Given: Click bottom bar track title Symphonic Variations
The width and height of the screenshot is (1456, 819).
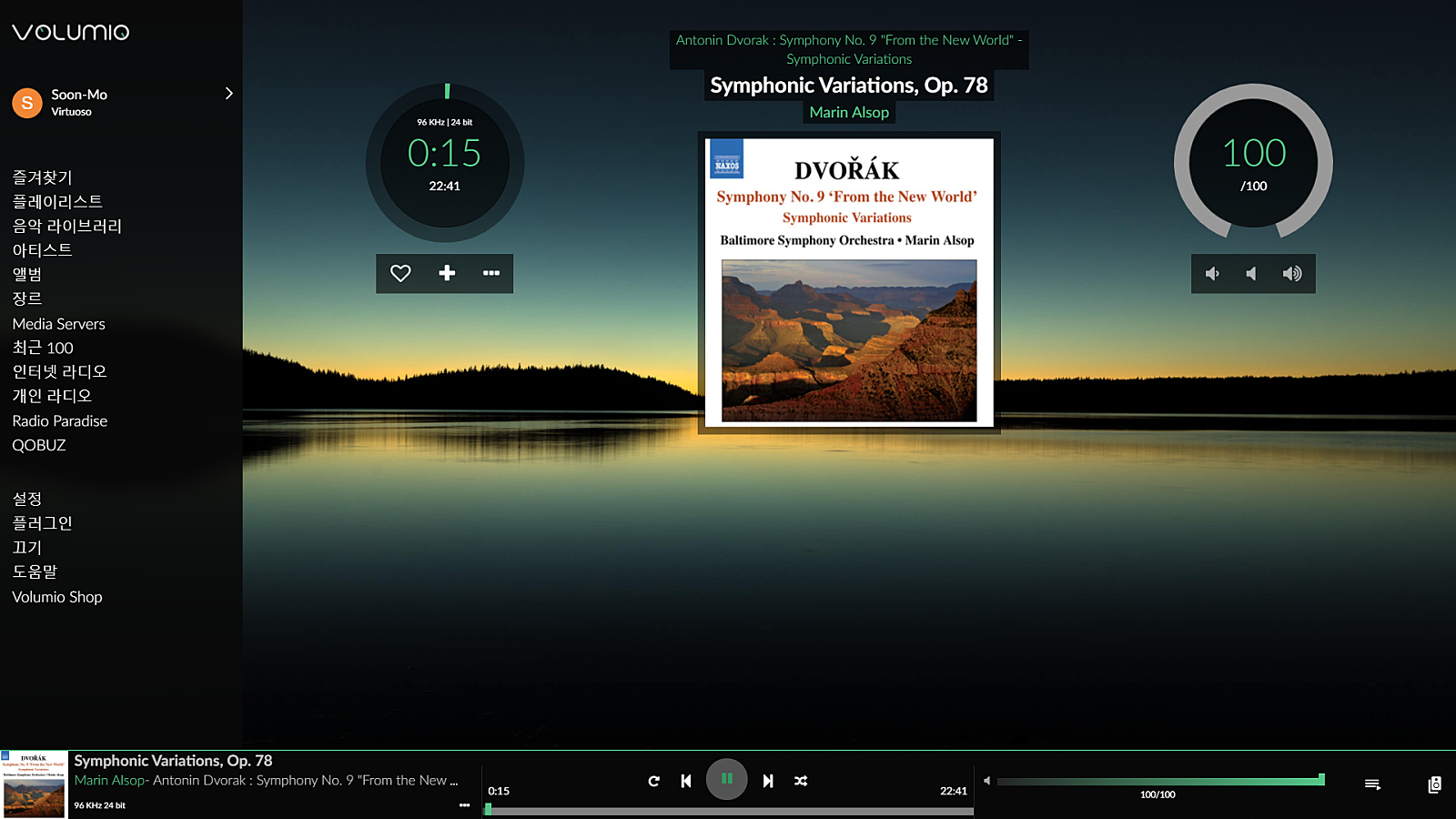Looking at the screenshot, I should (173, 761).
